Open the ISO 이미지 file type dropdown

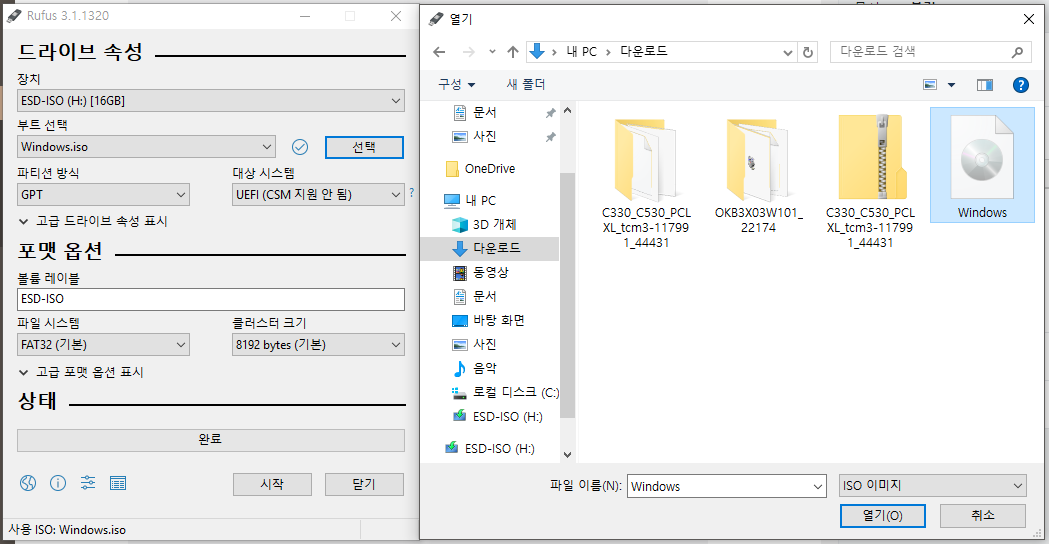pyautogui.click(x=933, y=486)
